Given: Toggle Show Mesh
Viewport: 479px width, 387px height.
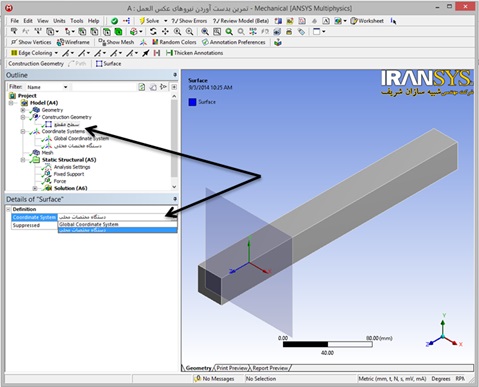Looking at the screenshot, I should 116,42.
